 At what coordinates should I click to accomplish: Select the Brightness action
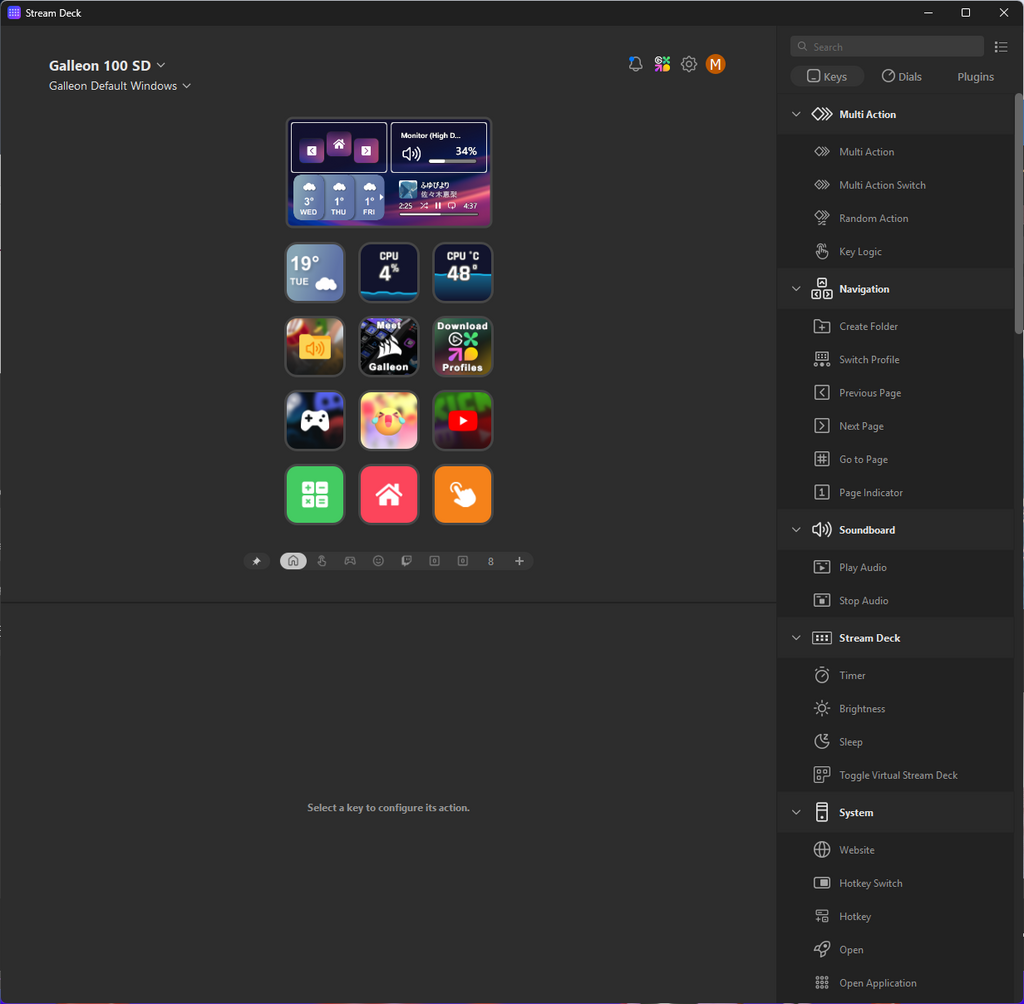[x=860, y=708]
